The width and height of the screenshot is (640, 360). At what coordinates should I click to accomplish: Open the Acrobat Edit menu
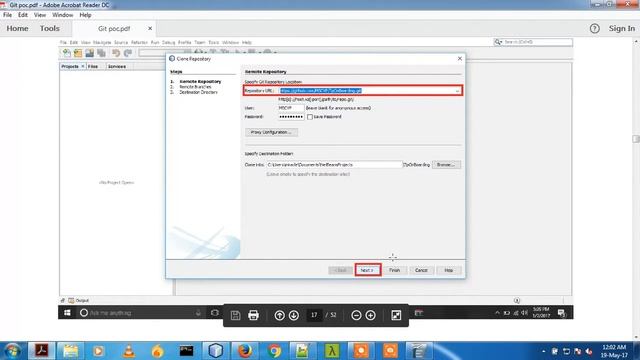(x=23, y=15)
